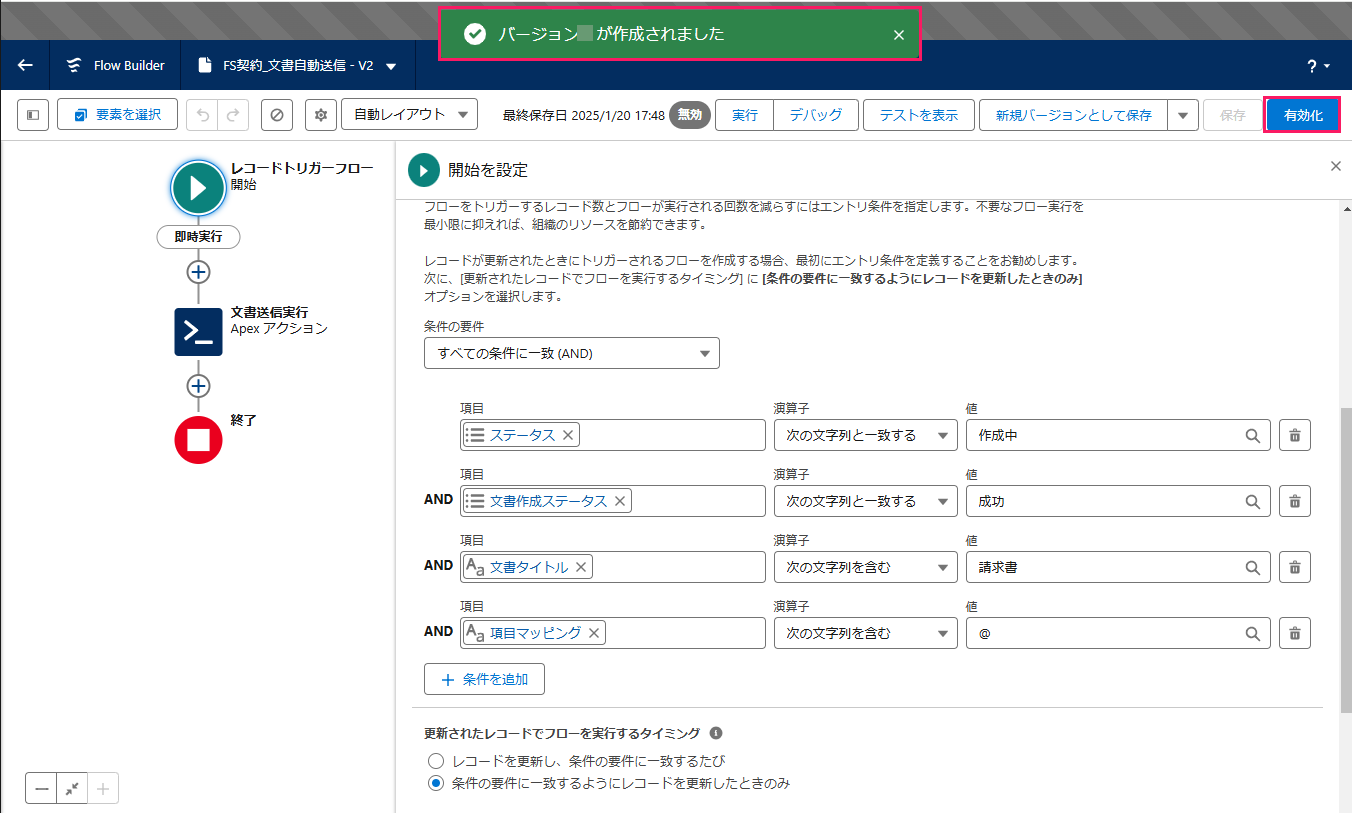Remove the 文書タイトル field pill
The width and height of the screenshot is (1352, 813).
pyautogui.click(x=581, y=568)
